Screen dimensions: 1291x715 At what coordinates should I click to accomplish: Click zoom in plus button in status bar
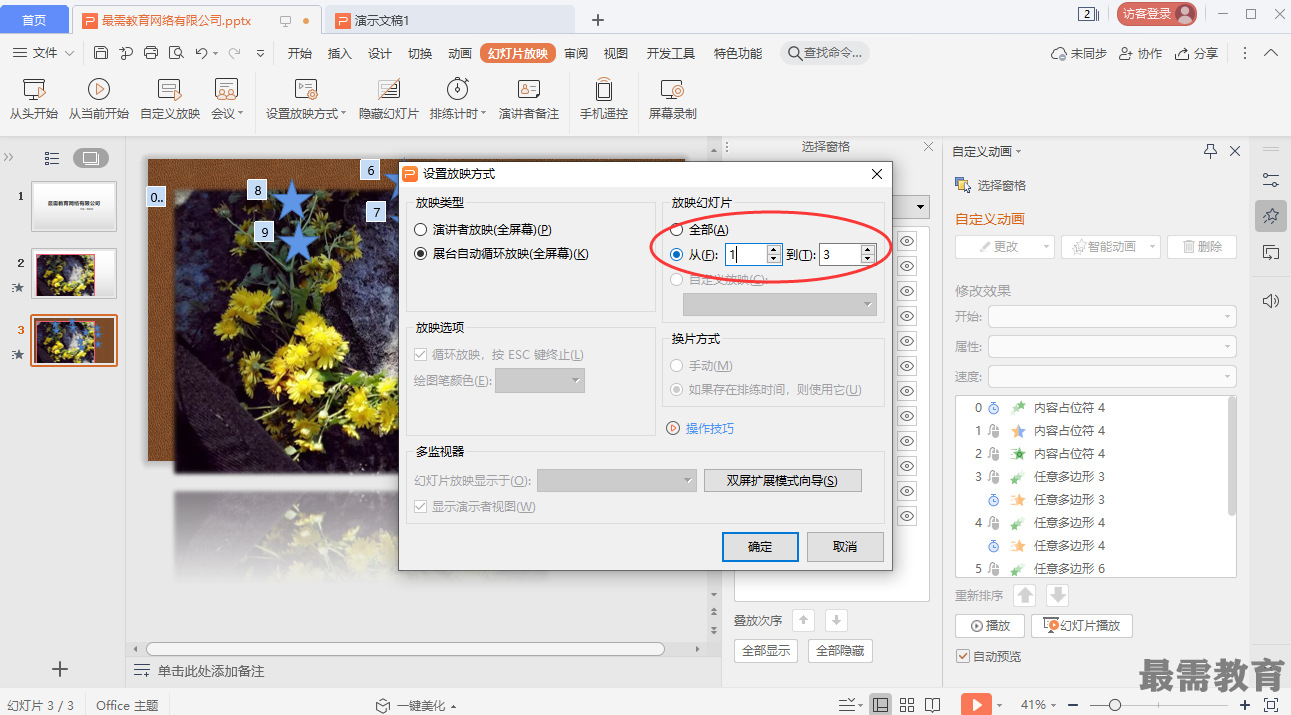coord(1244,705)
